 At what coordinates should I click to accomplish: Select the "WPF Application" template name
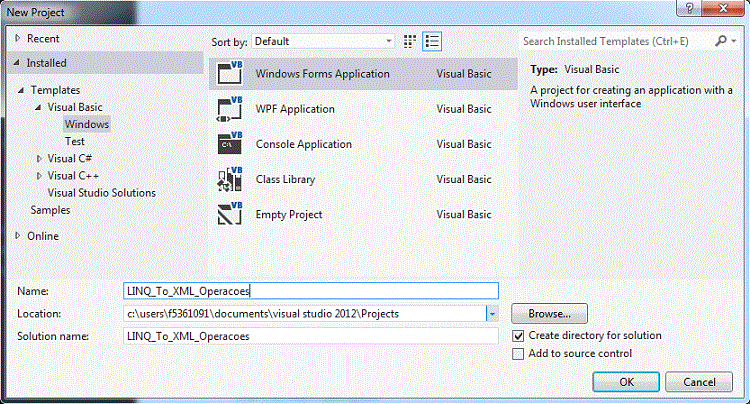click(295, 109)
